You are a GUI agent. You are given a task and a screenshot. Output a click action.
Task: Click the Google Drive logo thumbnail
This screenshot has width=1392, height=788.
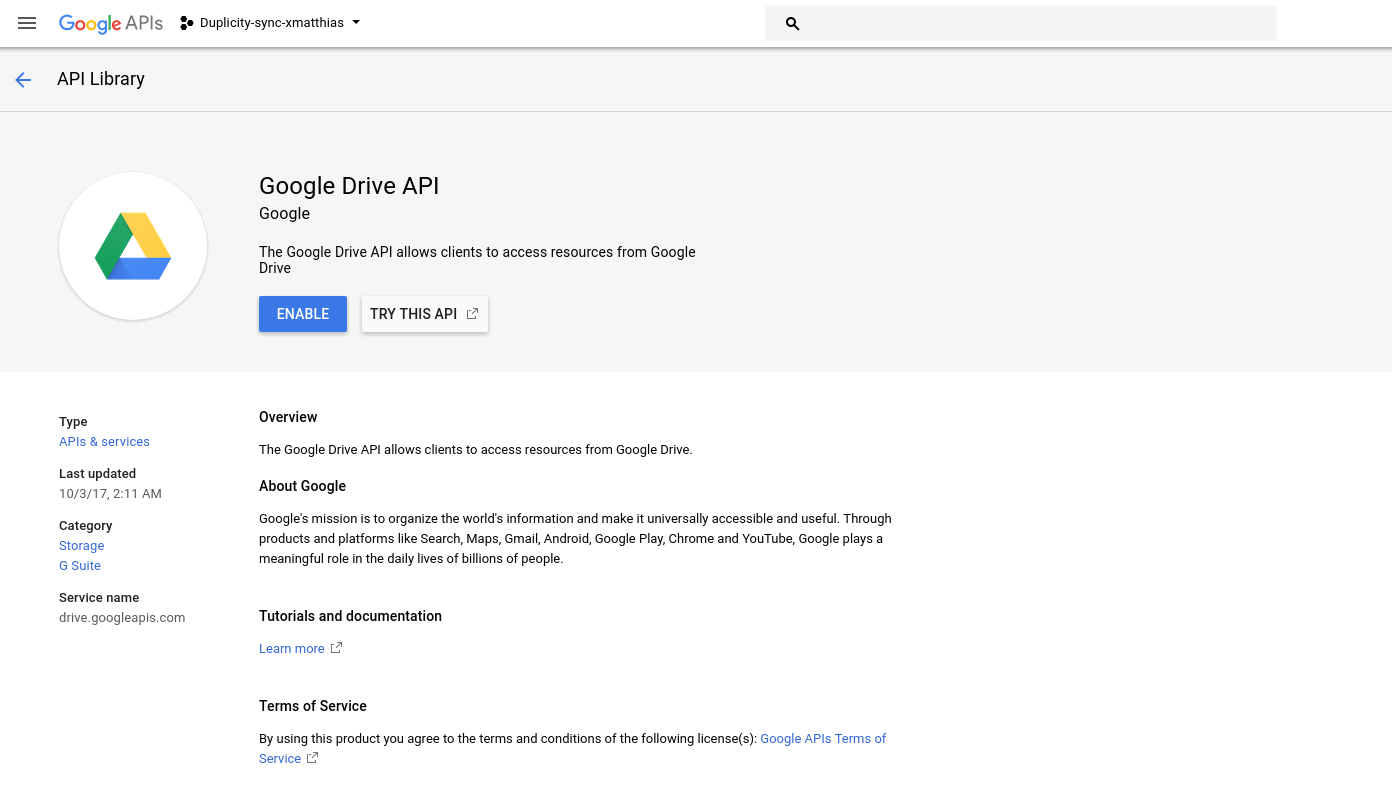[133, 246]
